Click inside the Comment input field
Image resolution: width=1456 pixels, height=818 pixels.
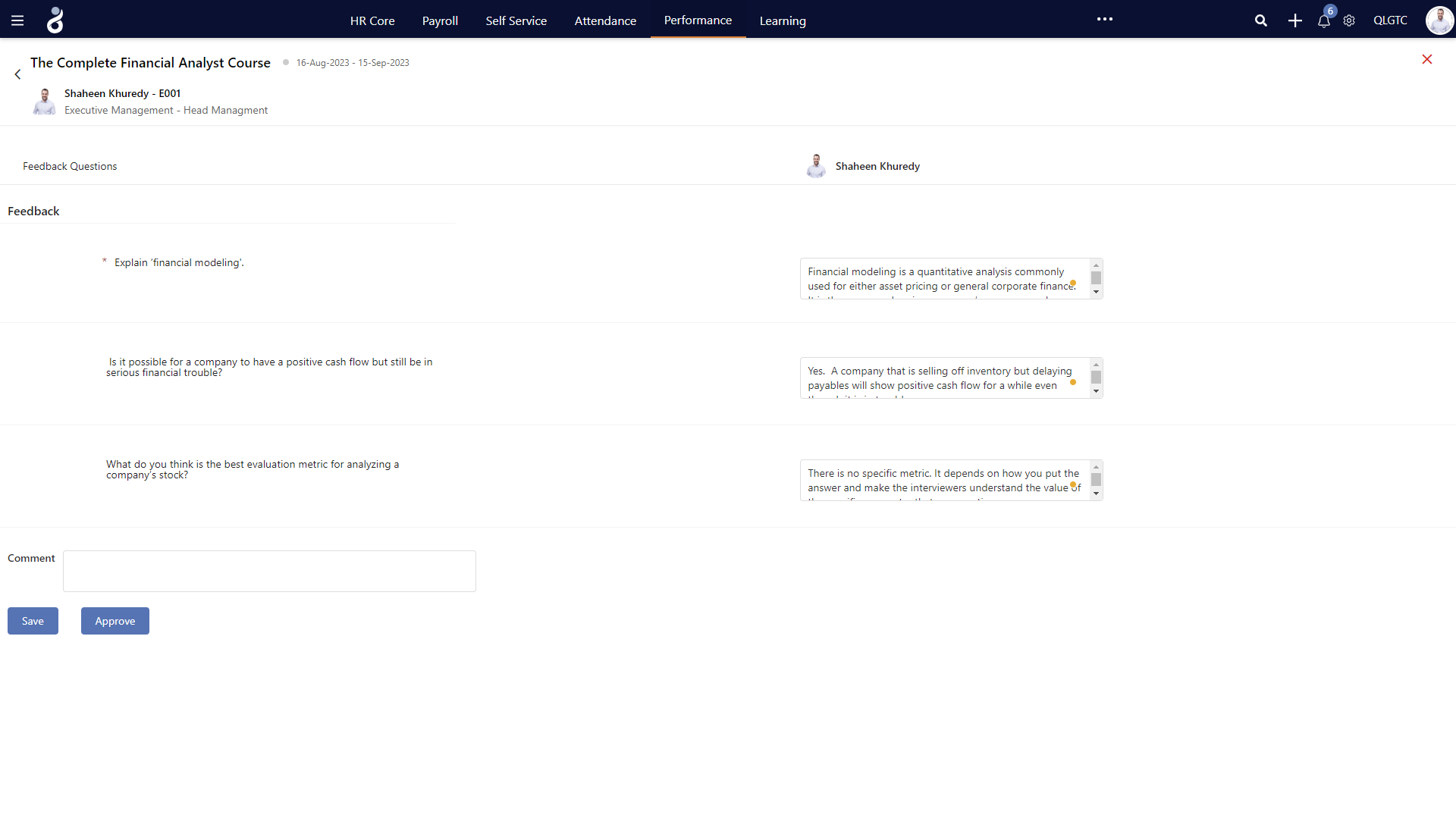(268, 571)
